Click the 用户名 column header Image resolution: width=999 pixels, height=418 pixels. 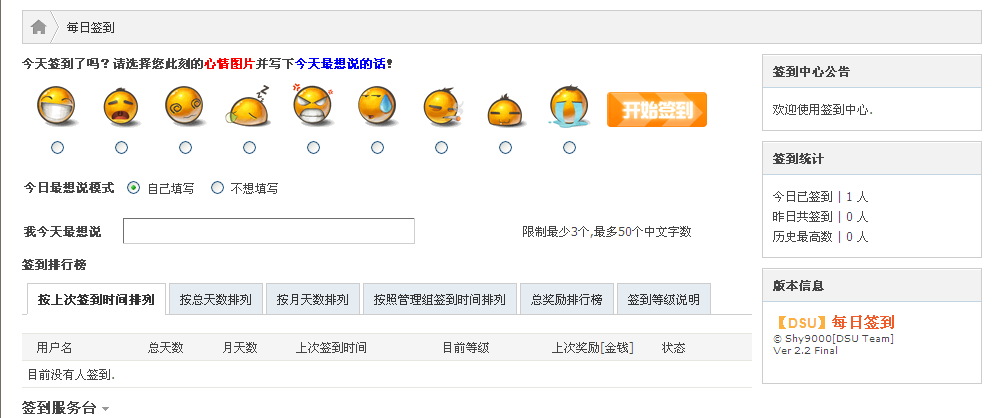point(54,348)
